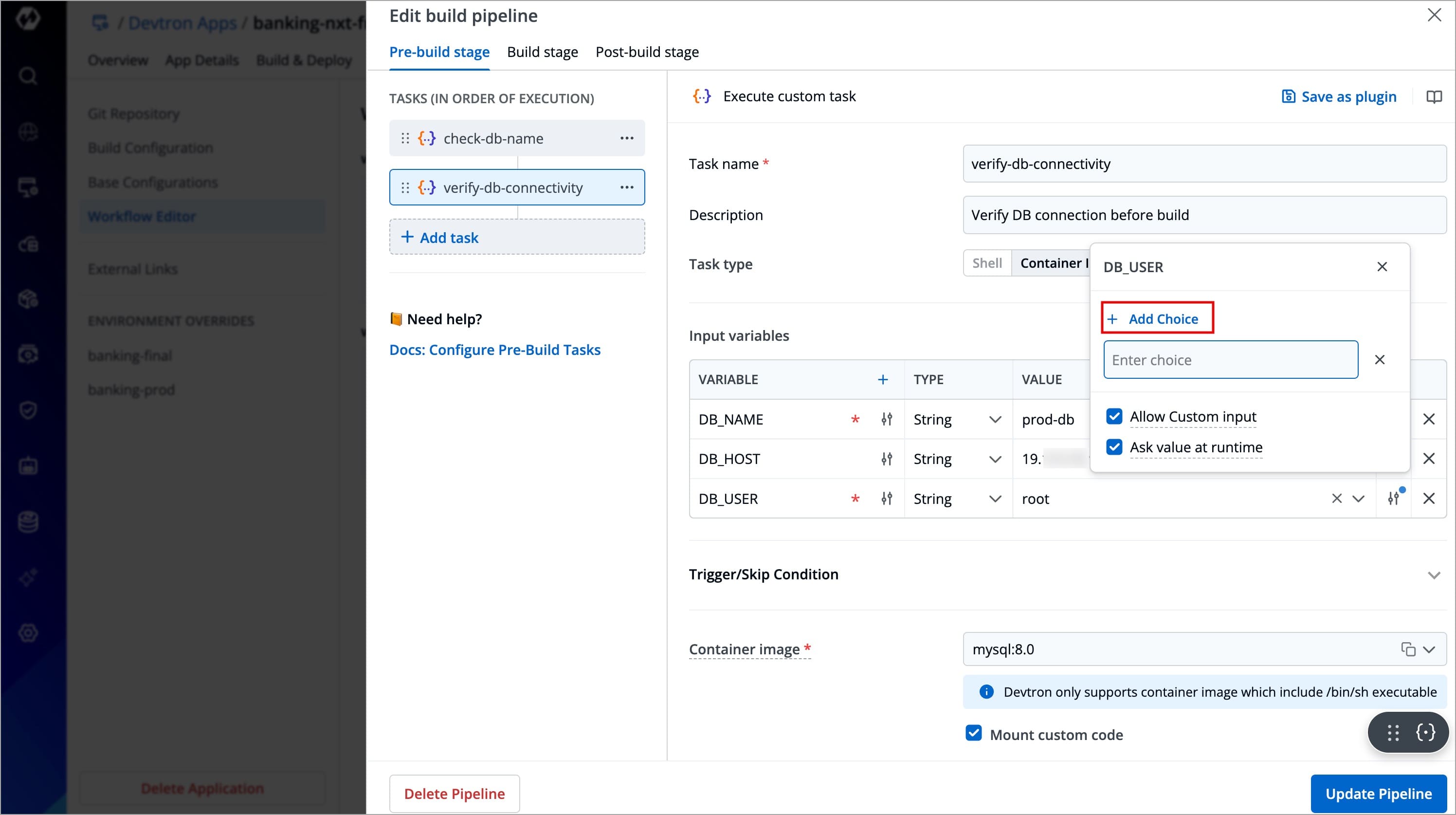Click Update Pipeline button
Viewport: 1456px width, 815px height.
[x=1378, y=794]
